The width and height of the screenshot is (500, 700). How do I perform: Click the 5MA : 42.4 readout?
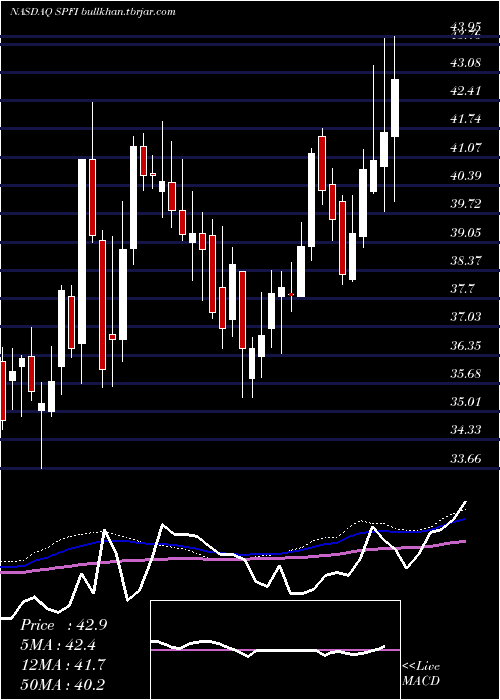(x=58, y=645)
